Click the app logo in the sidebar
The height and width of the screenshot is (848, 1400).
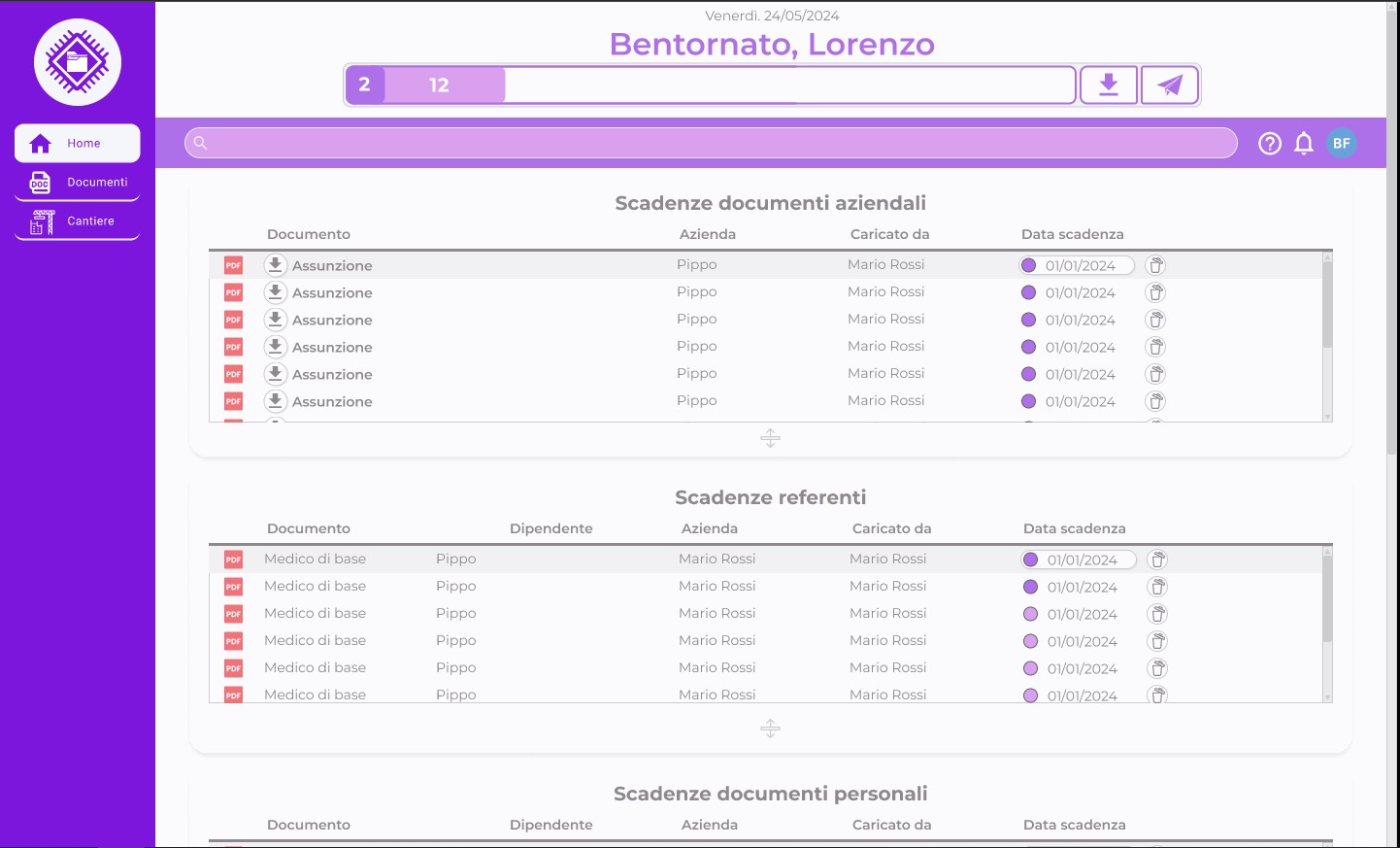point(78,62)
